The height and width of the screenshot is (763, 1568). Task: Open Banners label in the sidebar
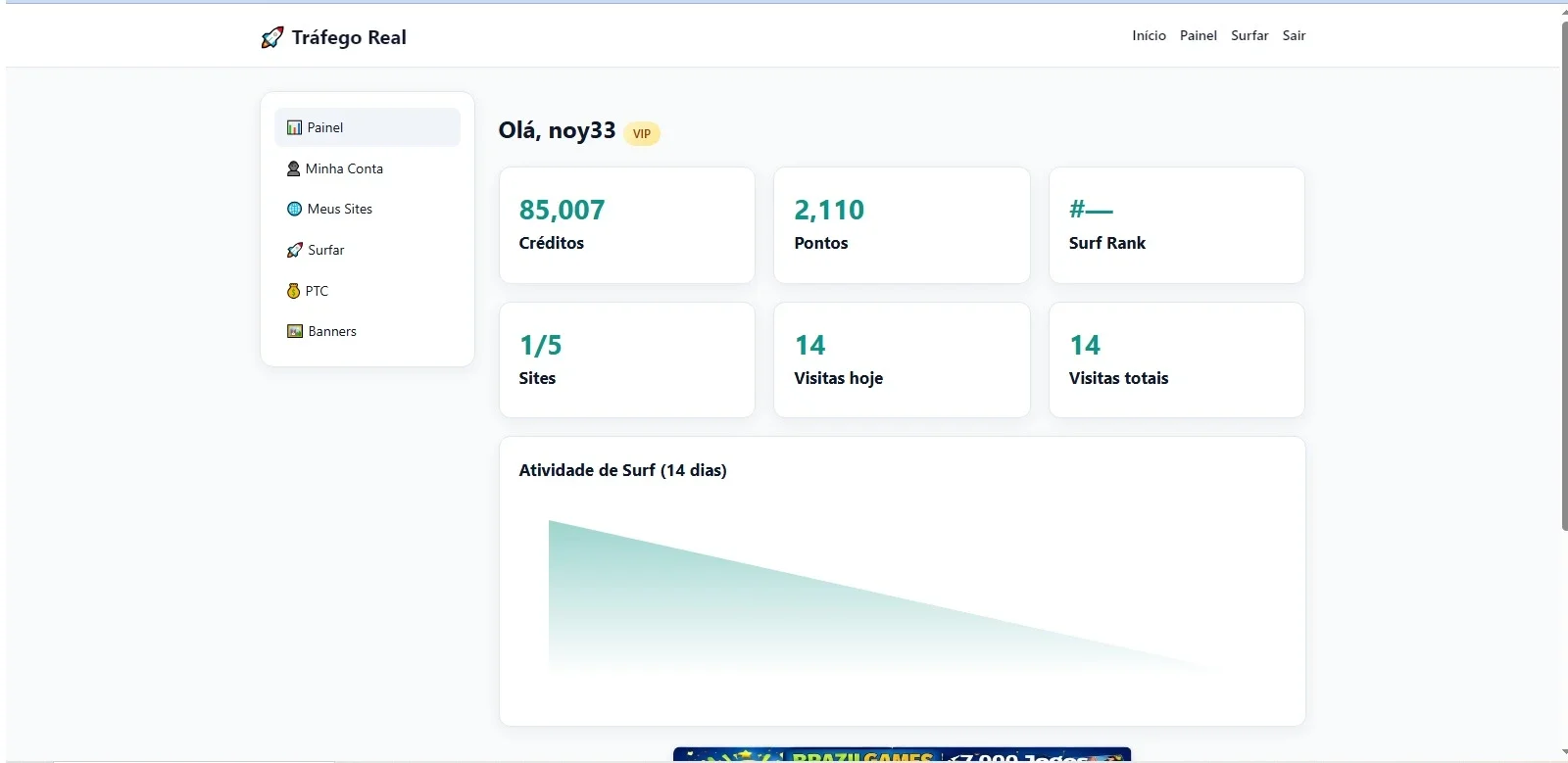[332, 331]
